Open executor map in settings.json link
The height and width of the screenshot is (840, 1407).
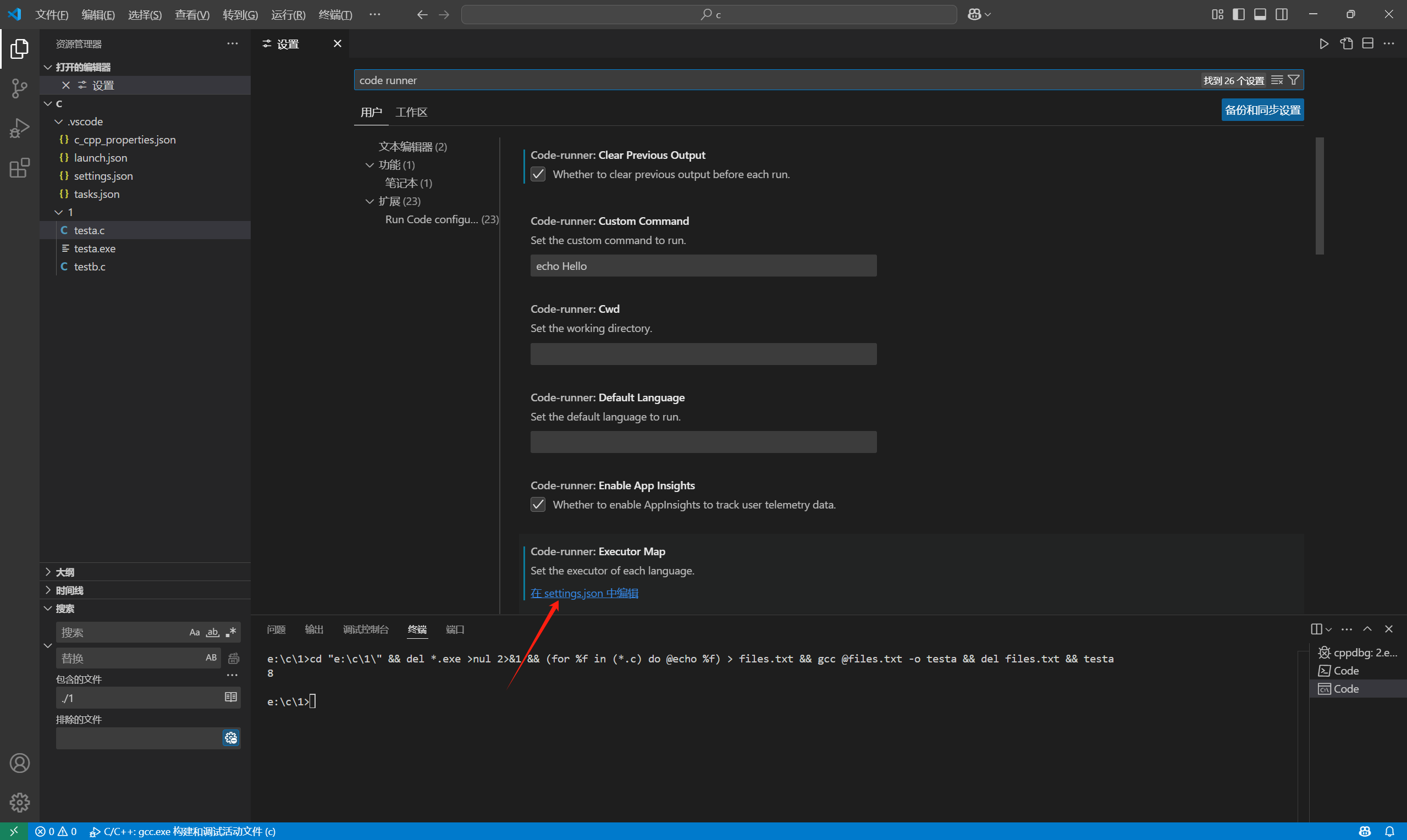(x=584, y=593)
